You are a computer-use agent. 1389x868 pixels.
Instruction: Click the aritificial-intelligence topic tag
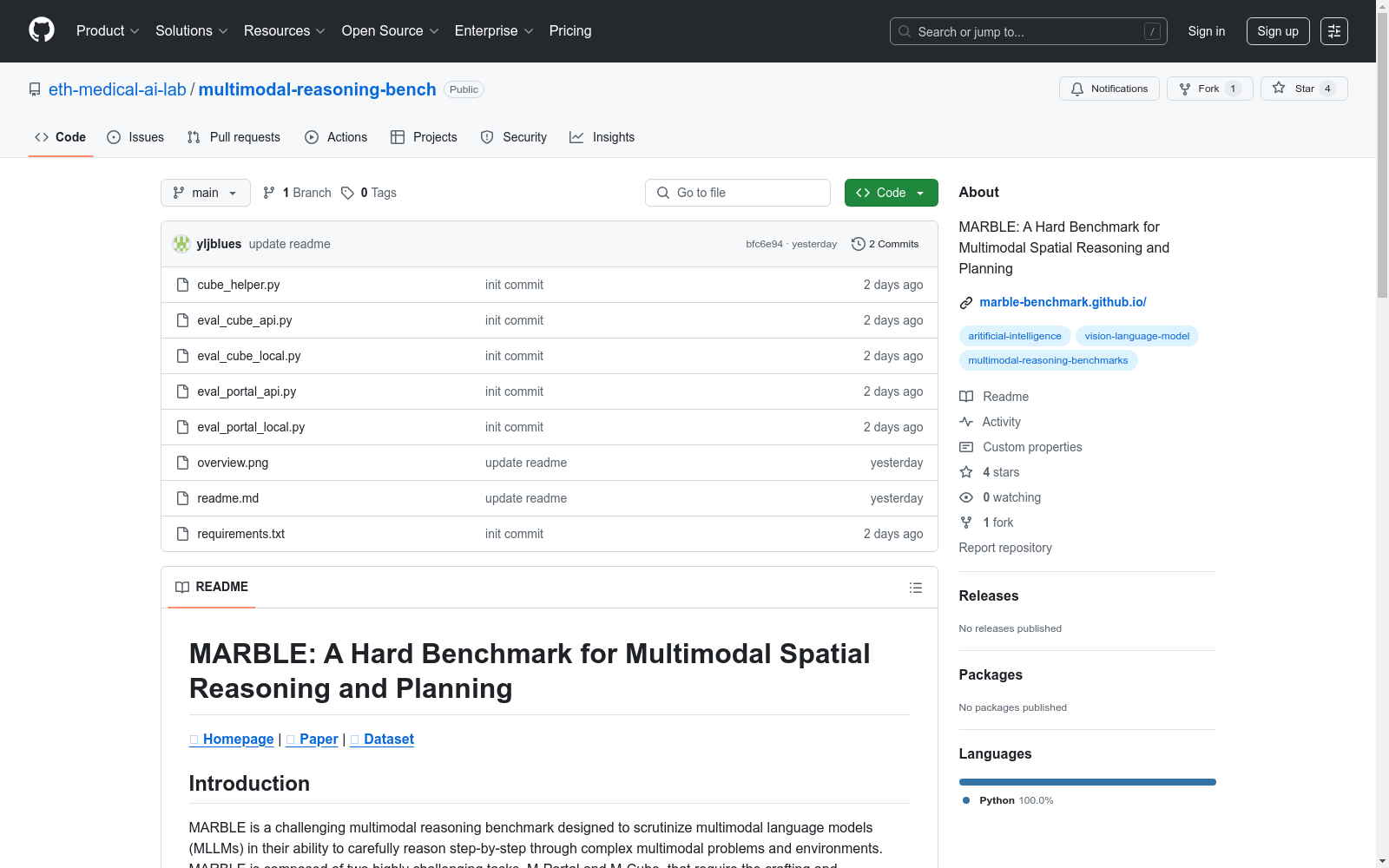[x=1015, y=336]
